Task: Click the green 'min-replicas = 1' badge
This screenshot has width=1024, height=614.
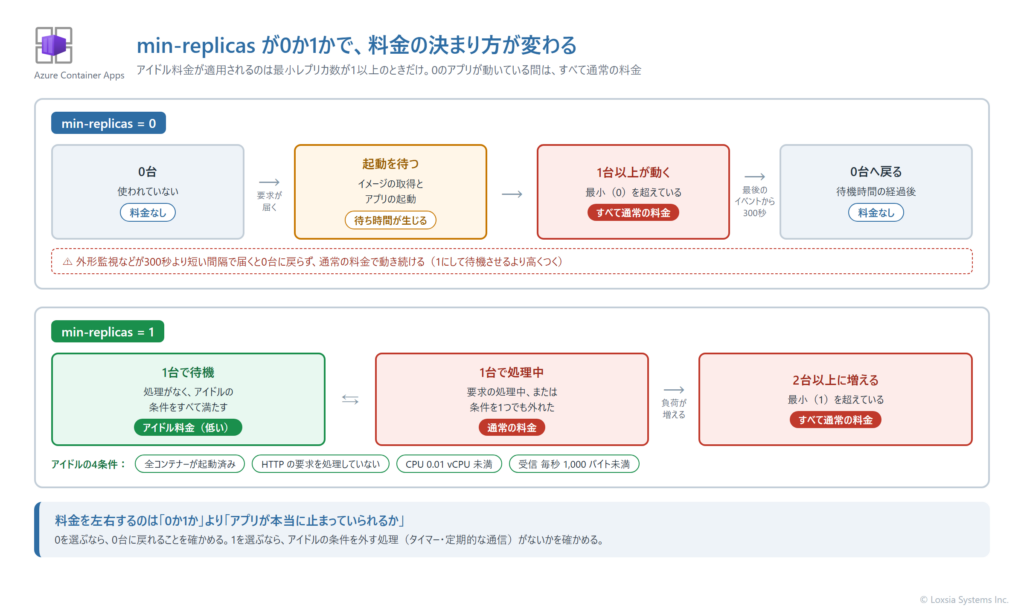Action: click(x=108, y=332)
